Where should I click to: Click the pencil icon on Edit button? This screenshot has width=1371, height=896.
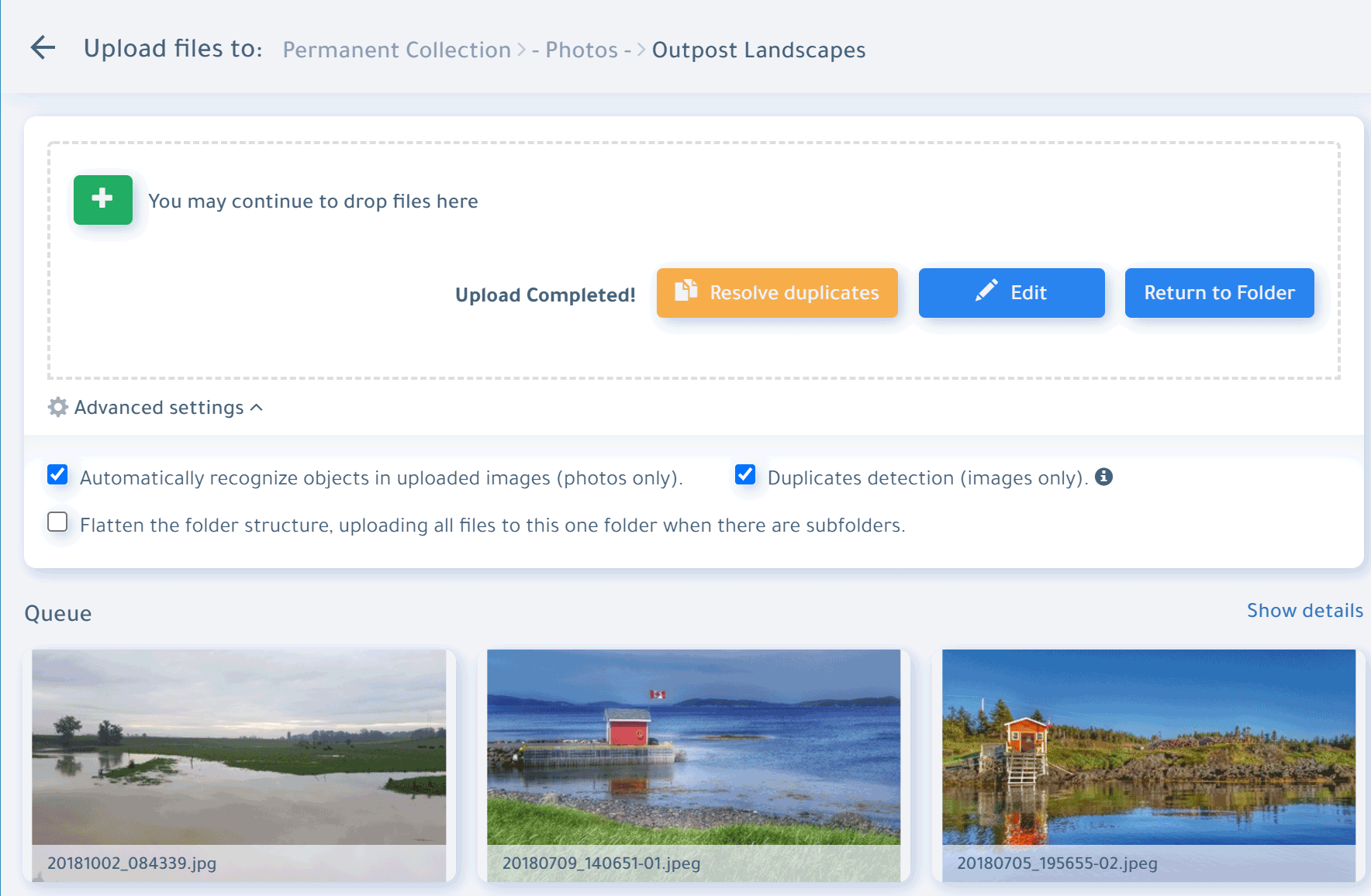[x=986, y=291]
